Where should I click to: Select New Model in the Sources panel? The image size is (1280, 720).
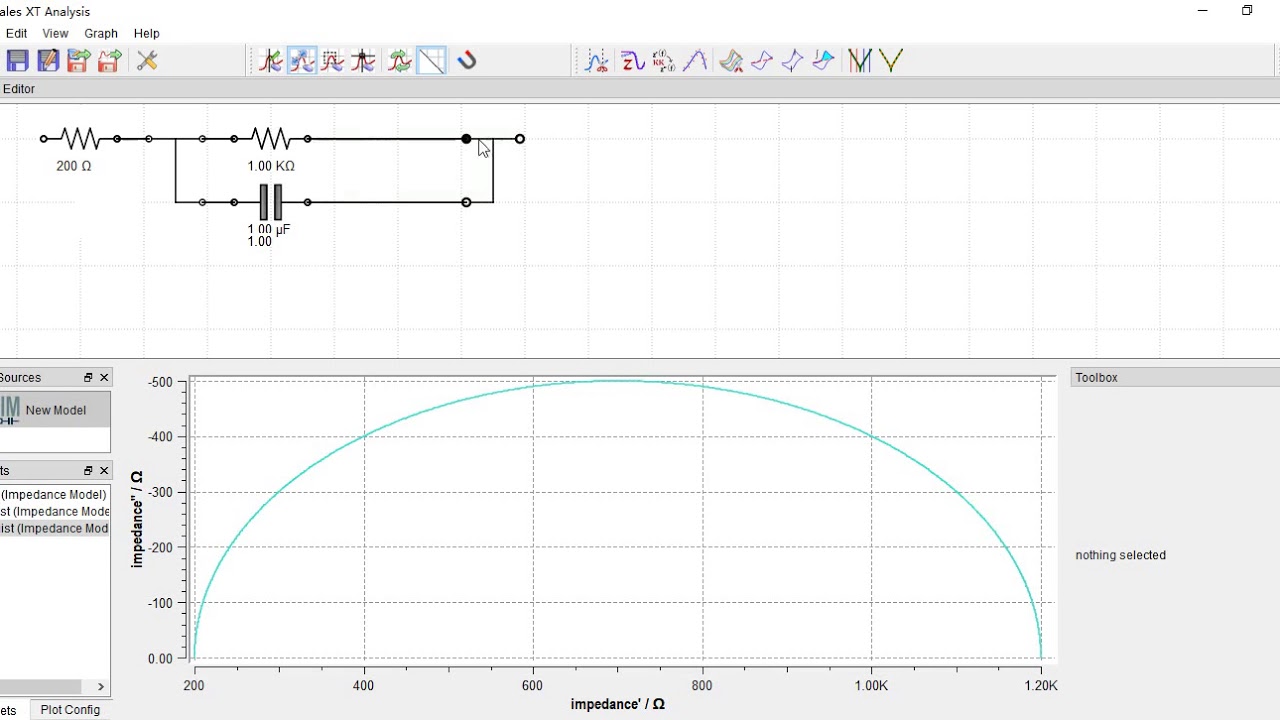(x=55, y=410)
